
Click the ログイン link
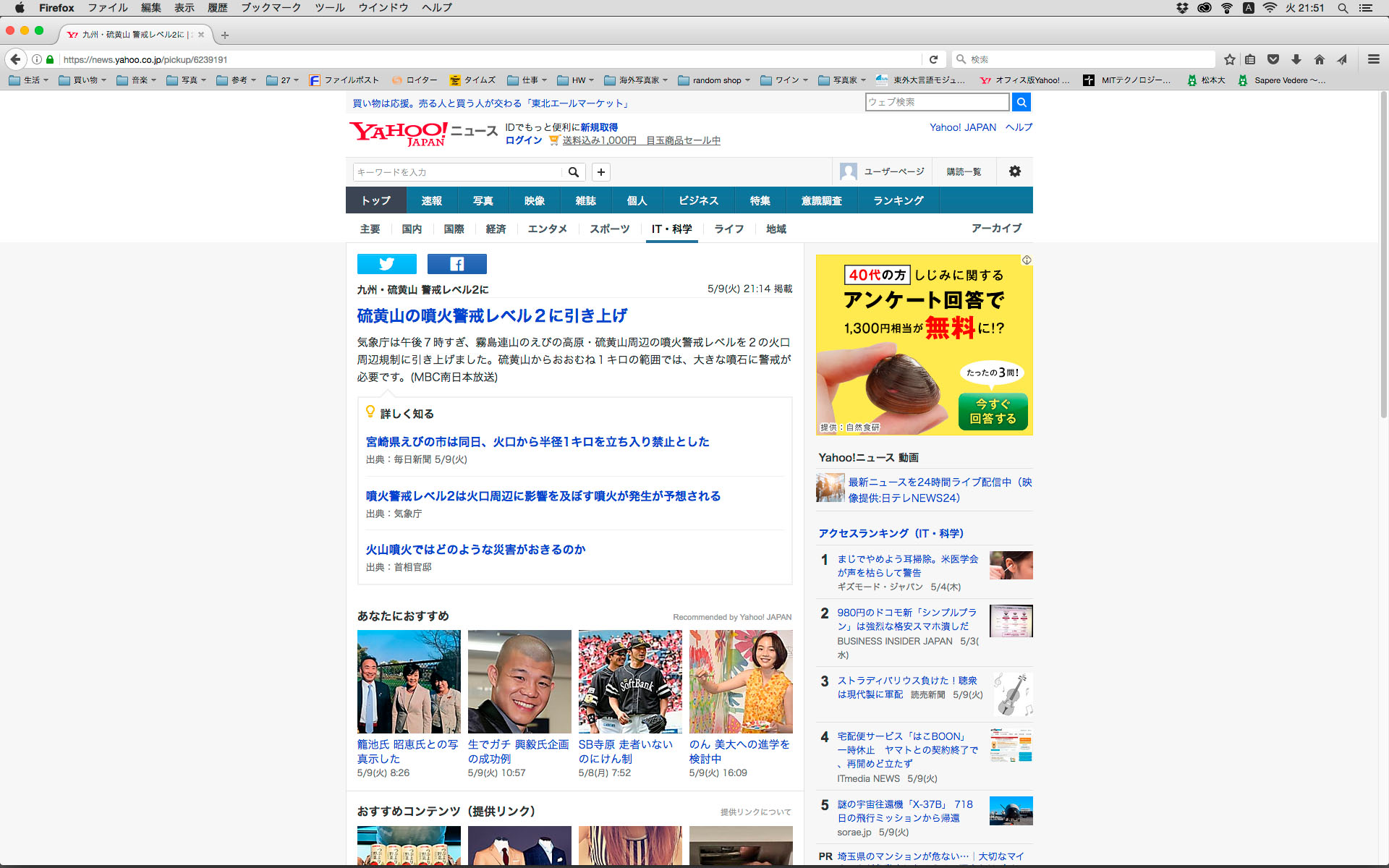point(523,140)
